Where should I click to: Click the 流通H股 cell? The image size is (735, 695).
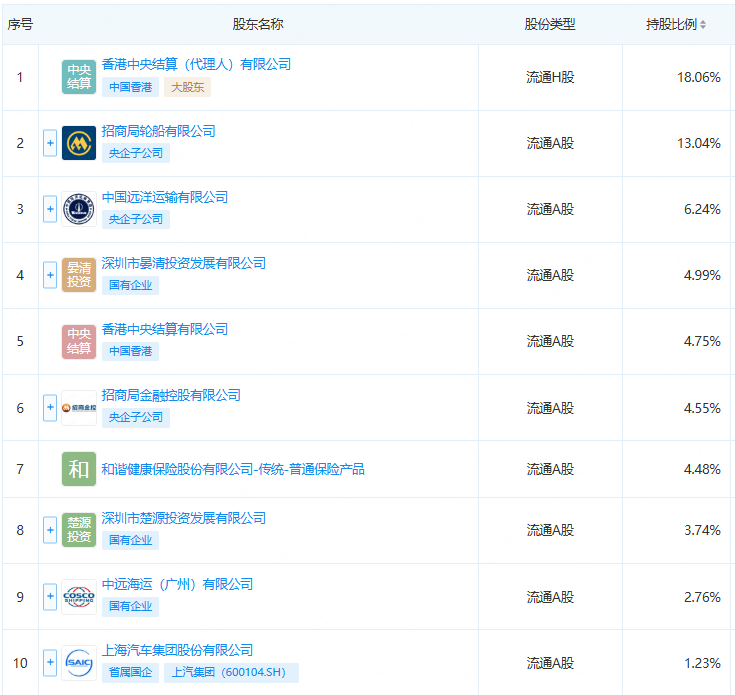550,77
